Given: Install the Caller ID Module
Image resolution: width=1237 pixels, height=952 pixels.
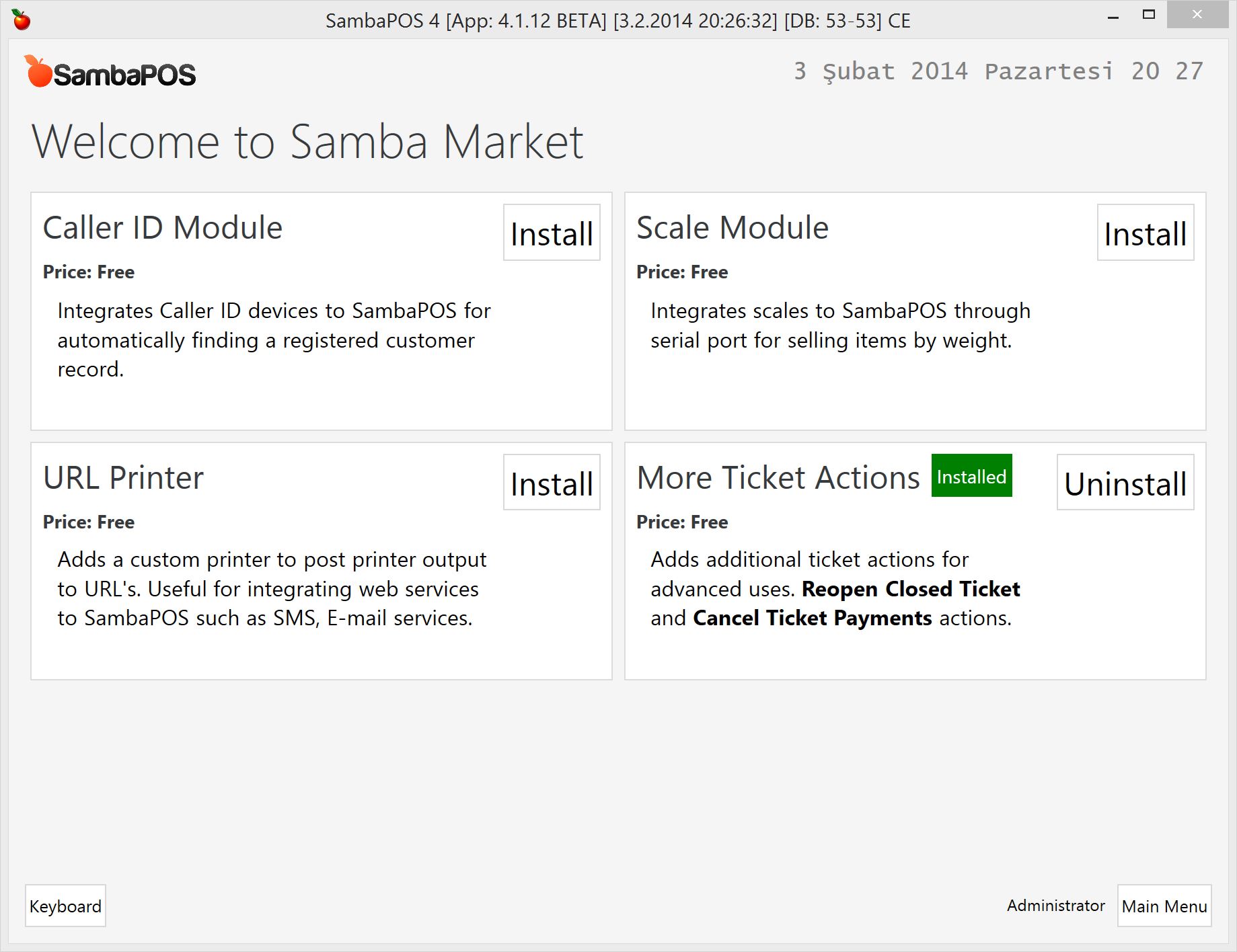Looking at the screenshot, I should pos(551,233).
